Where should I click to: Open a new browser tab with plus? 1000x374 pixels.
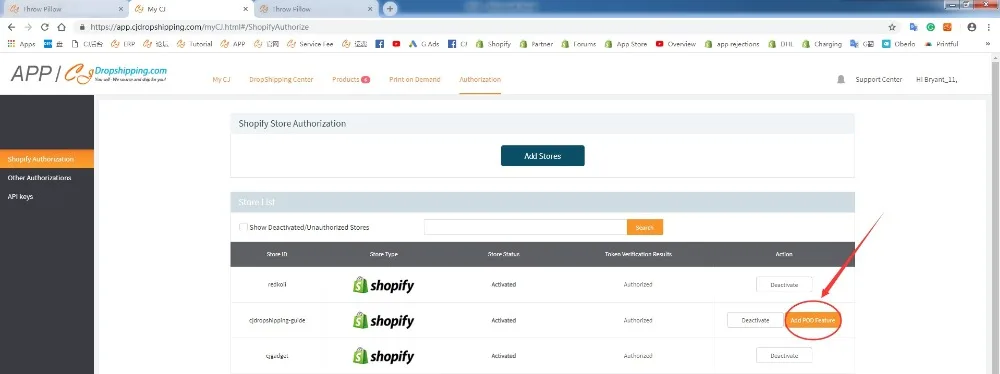click(x=390, y=9)
